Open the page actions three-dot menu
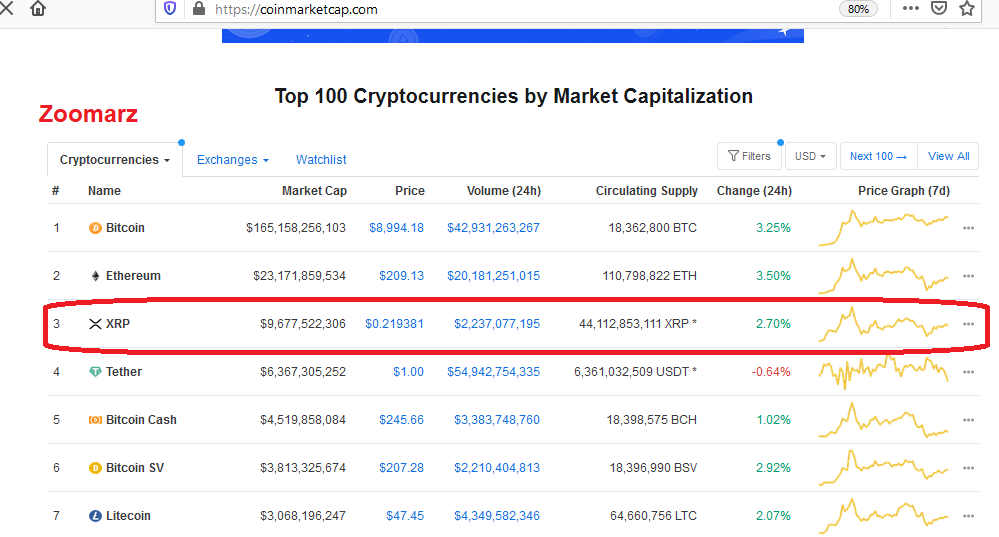The image size is (999, 537). [911, 8]
